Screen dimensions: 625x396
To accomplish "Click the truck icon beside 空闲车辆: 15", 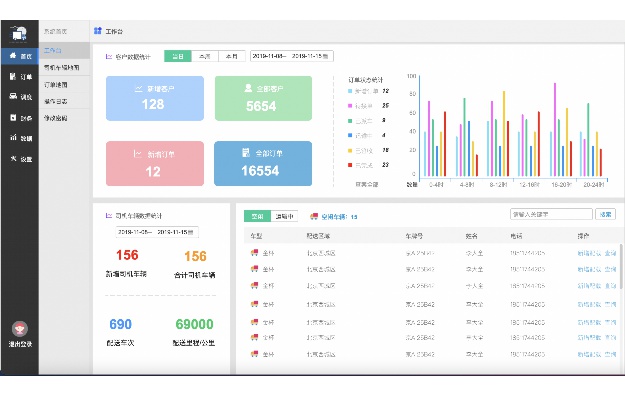I will click(x=314, y=216).
